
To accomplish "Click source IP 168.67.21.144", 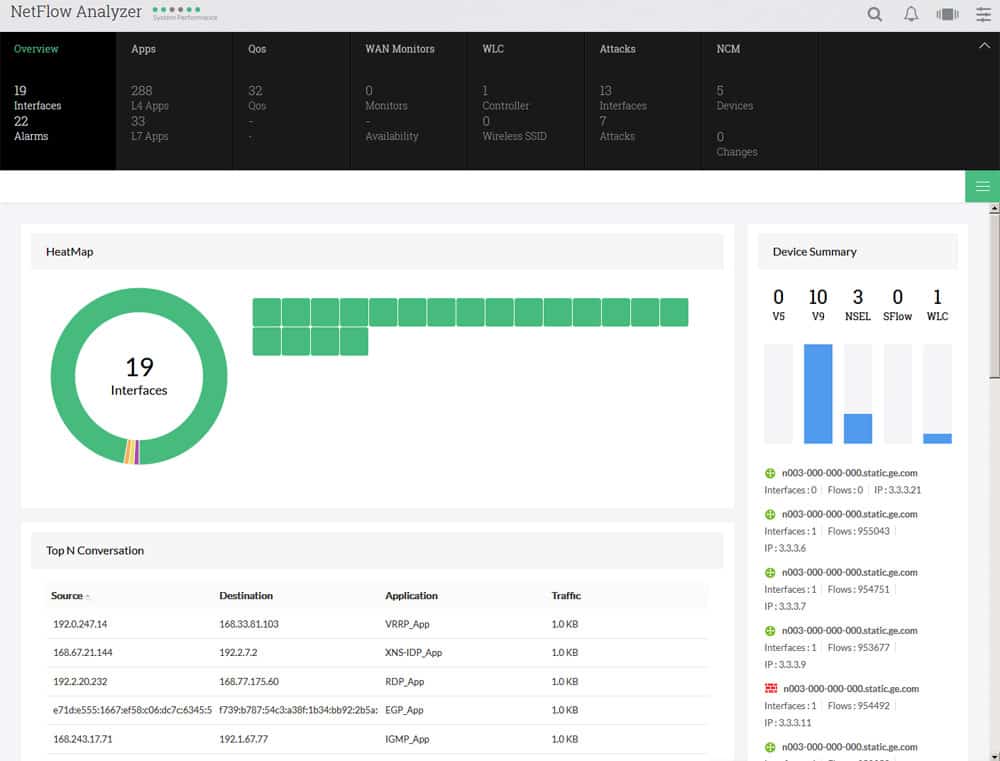I will pyautogui.click(x=82, y=653).
